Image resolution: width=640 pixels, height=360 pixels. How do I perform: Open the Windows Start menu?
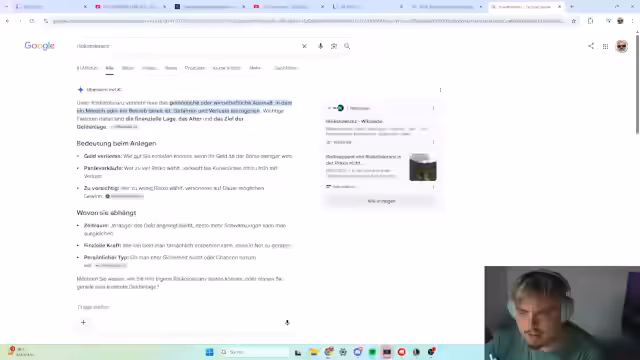209,352
